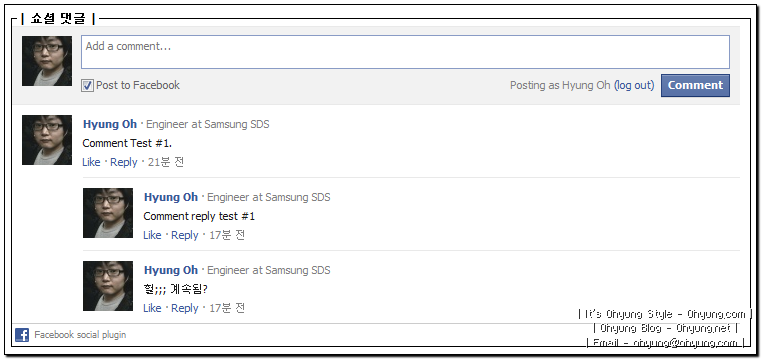Like the Comment Test #1 post
Image resolution: width=762 pixels, height=360 pixels.
pos(91,162)
